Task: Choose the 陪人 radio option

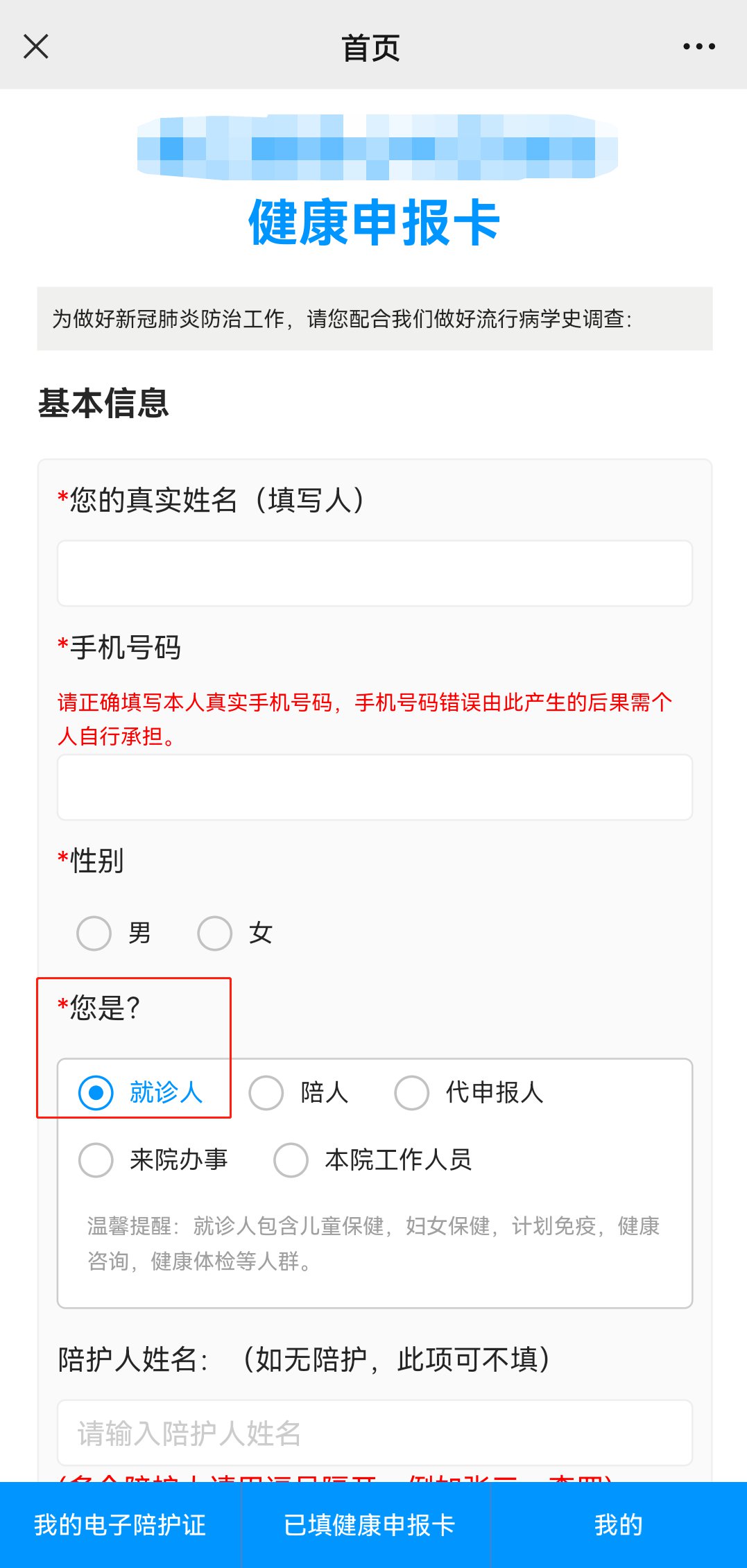Action: (x=266, y=1093)
